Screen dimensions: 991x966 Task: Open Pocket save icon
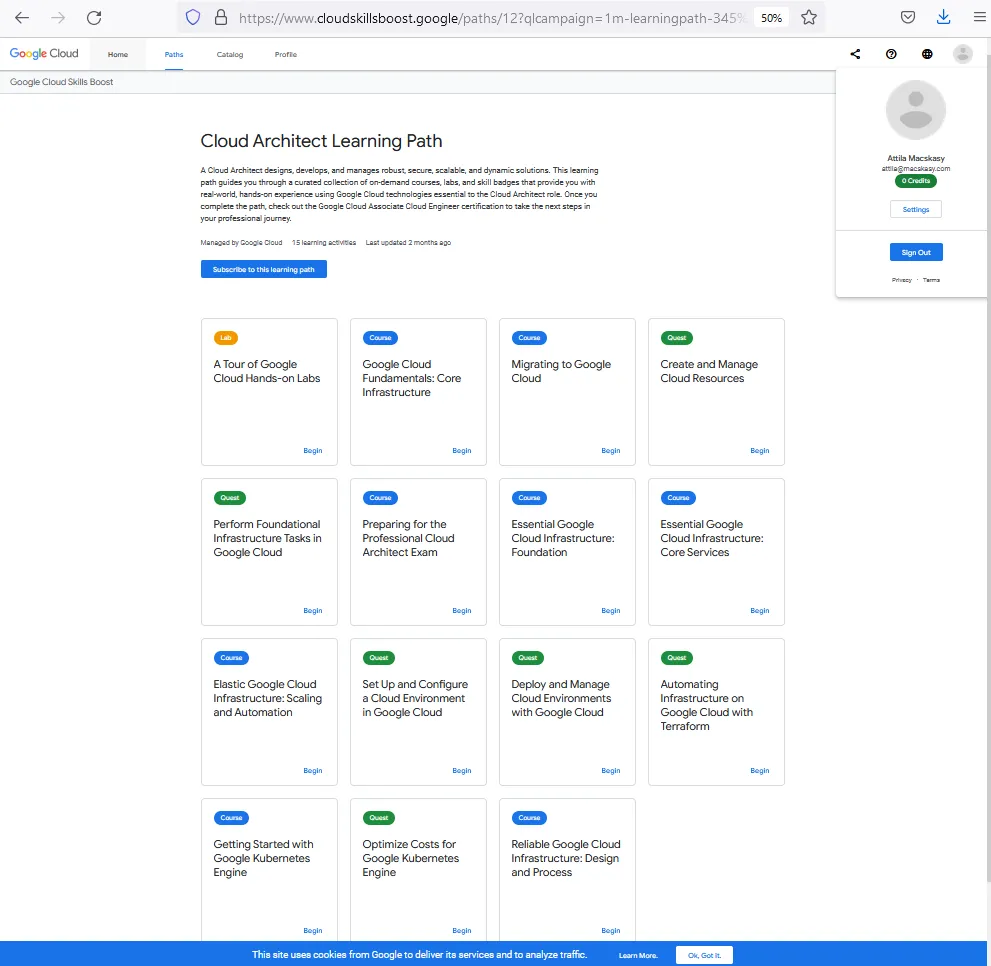(908, 18)
